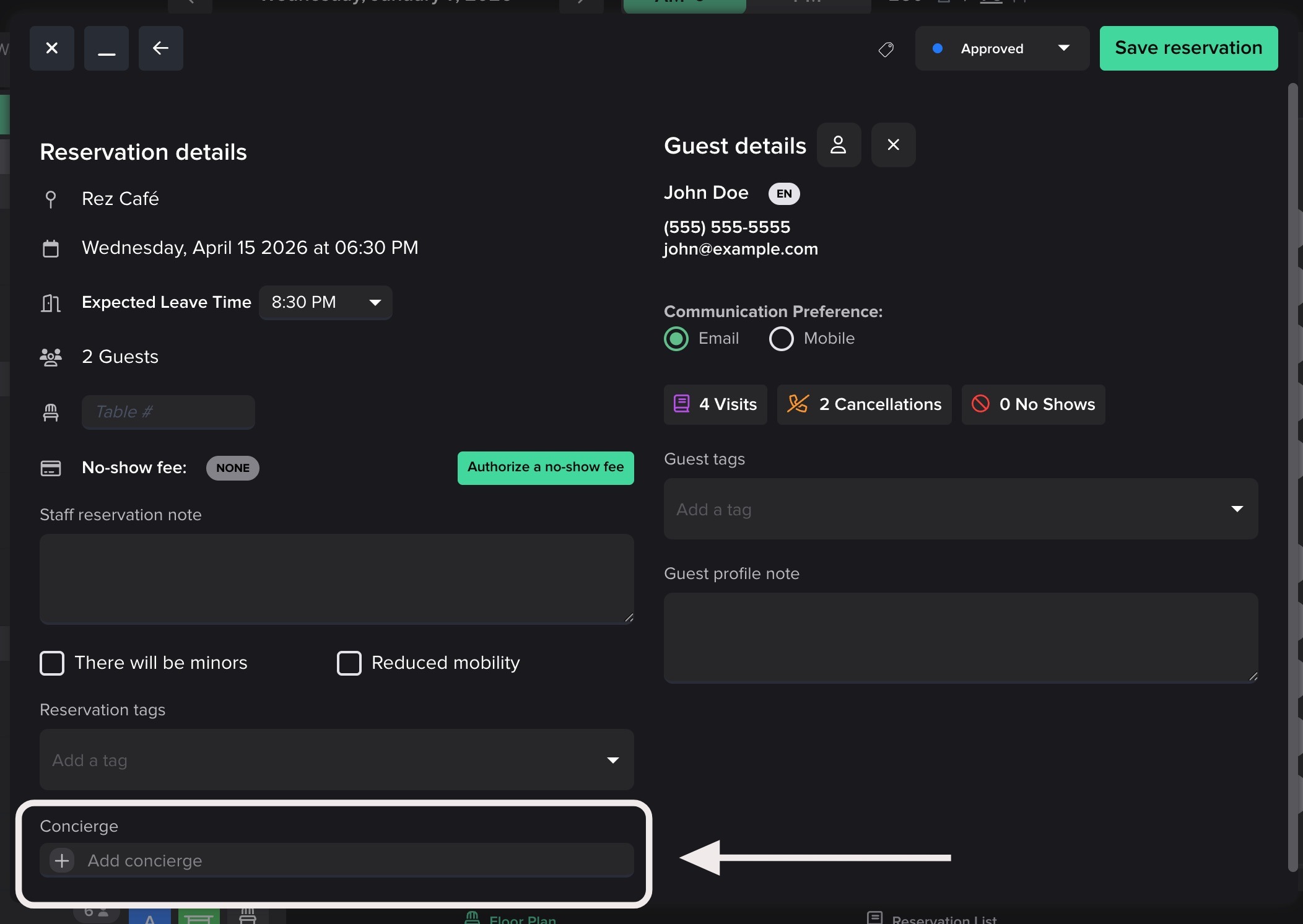The height and width of the screenshot is (924, 1303).
Task: Click the 0 No Shows badge
Action: click(x=1033, y=404)
